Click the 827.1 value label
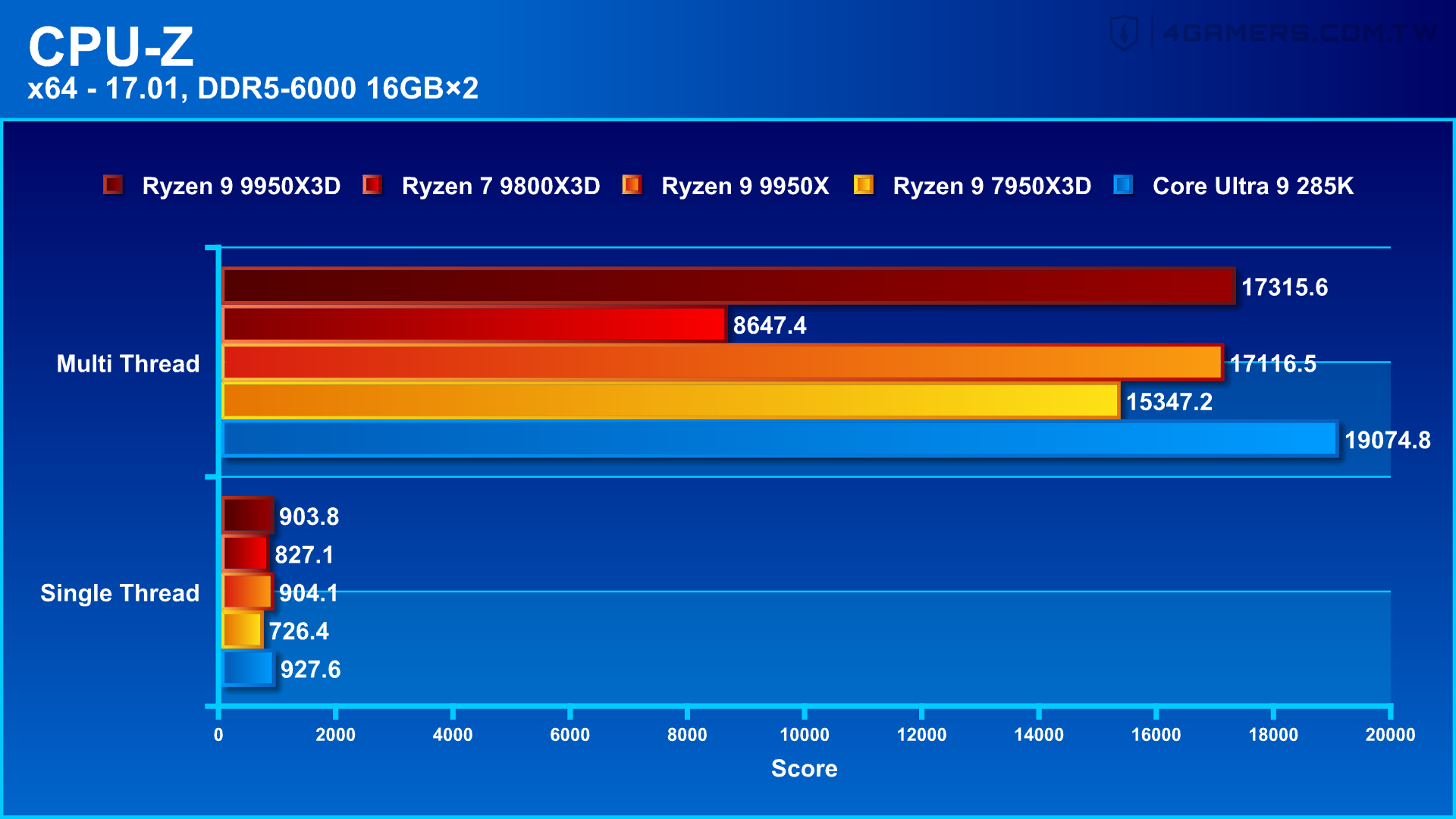The width and height of the screenshot is (1456, 819). (x=304, y=555)
